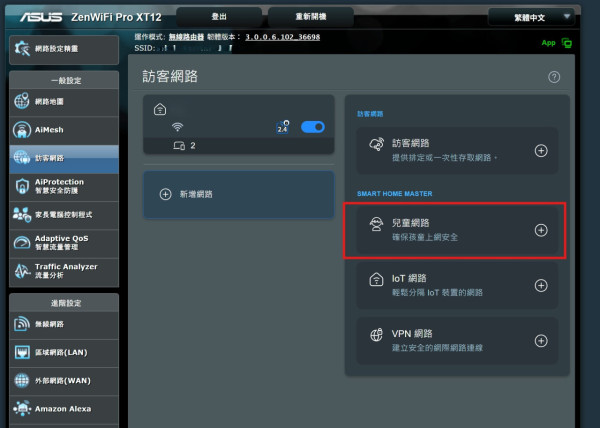Click the Network Map globe icon
This screenshot has height=428, width=600.
(22, 101)
